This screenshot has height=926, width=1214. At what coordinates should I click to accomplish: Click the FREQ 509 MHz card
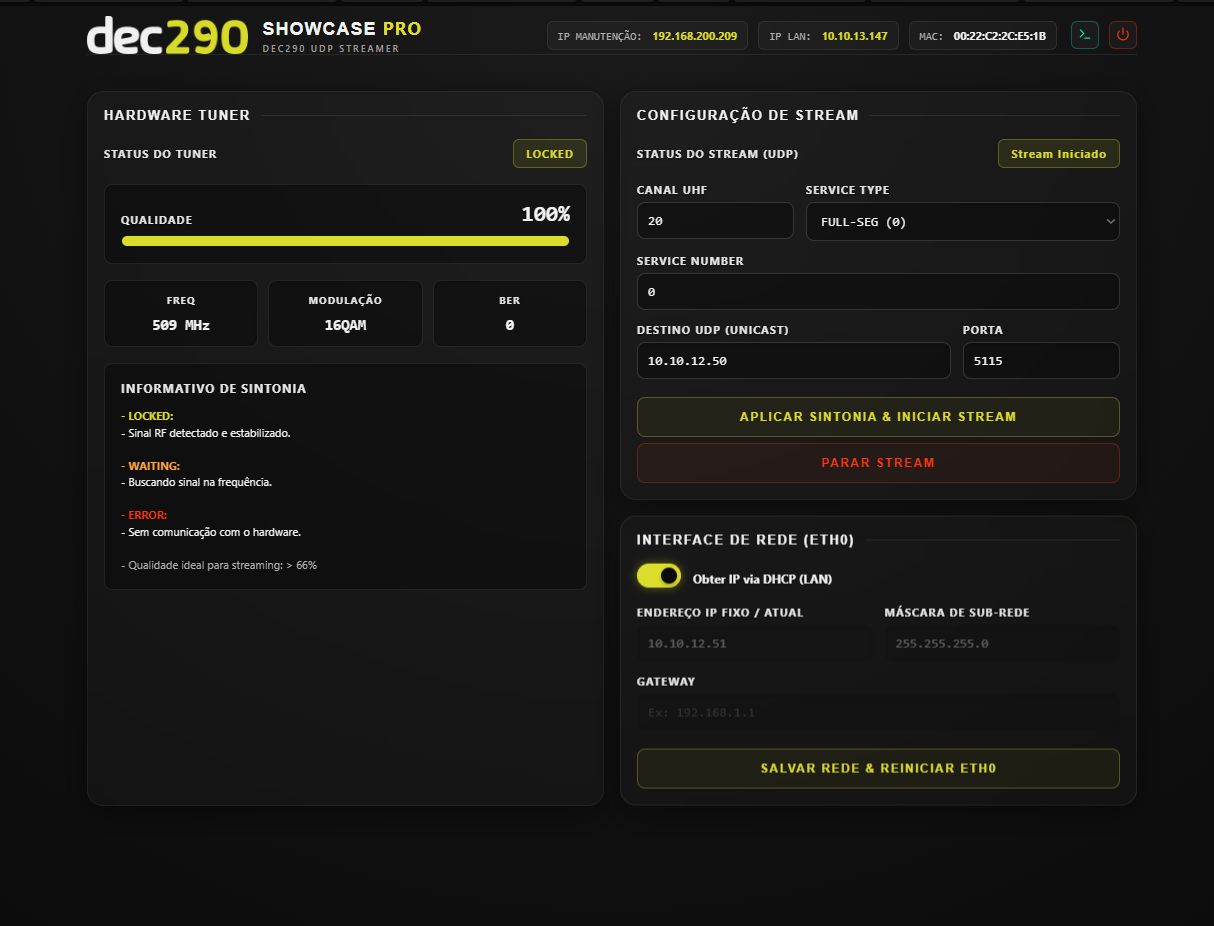[x=181, y=314]
